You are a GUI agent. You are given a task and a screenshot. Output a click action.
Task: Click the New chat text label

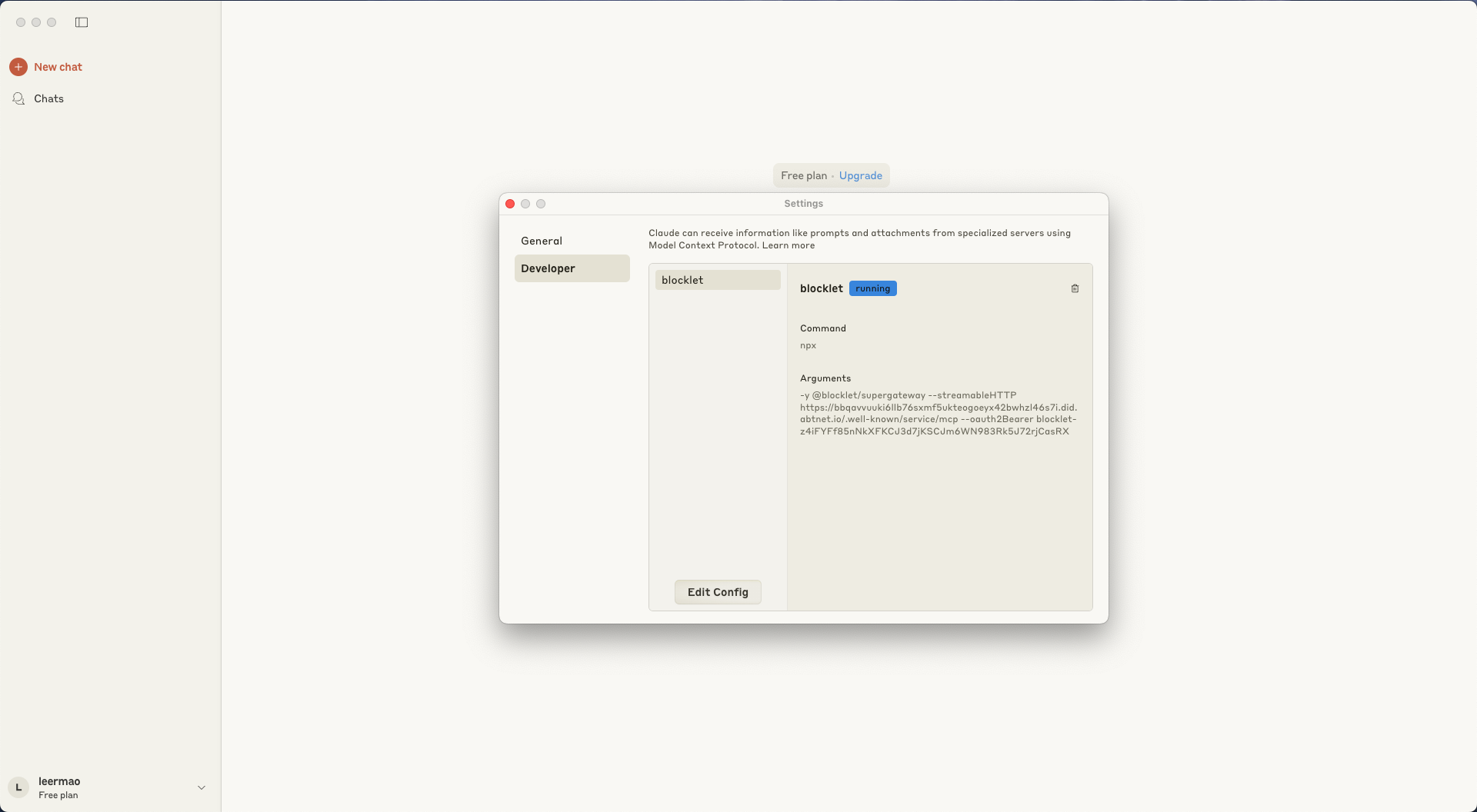pos(58,67)
